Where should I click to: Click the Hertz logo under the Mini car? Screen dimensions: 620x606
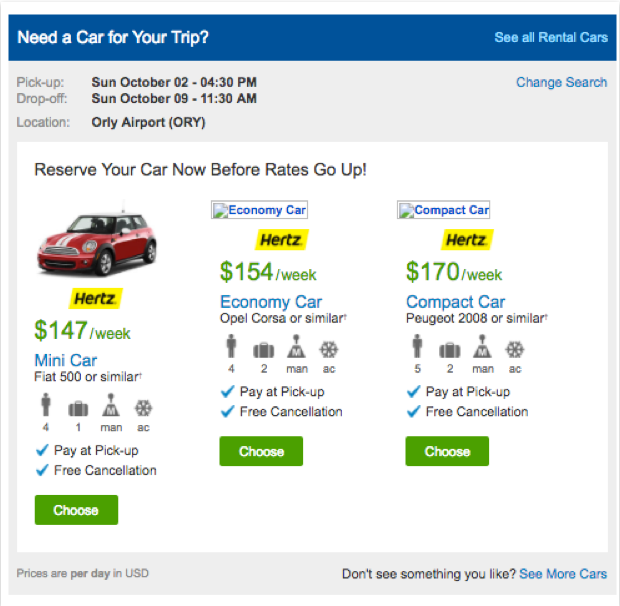click(x=94, y=298)
